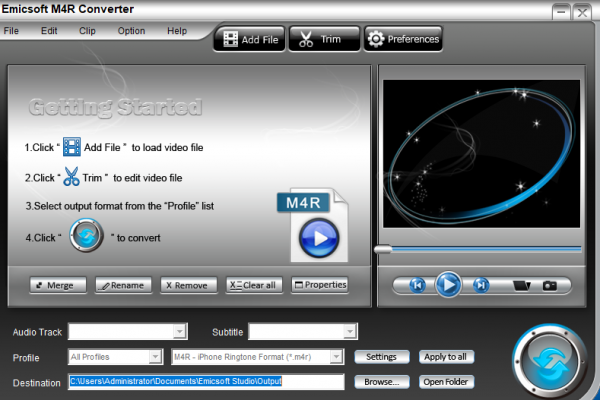Viewport: 600px width, 400px height.
Task: Click Apply to all button
Action: click(446, 357)
